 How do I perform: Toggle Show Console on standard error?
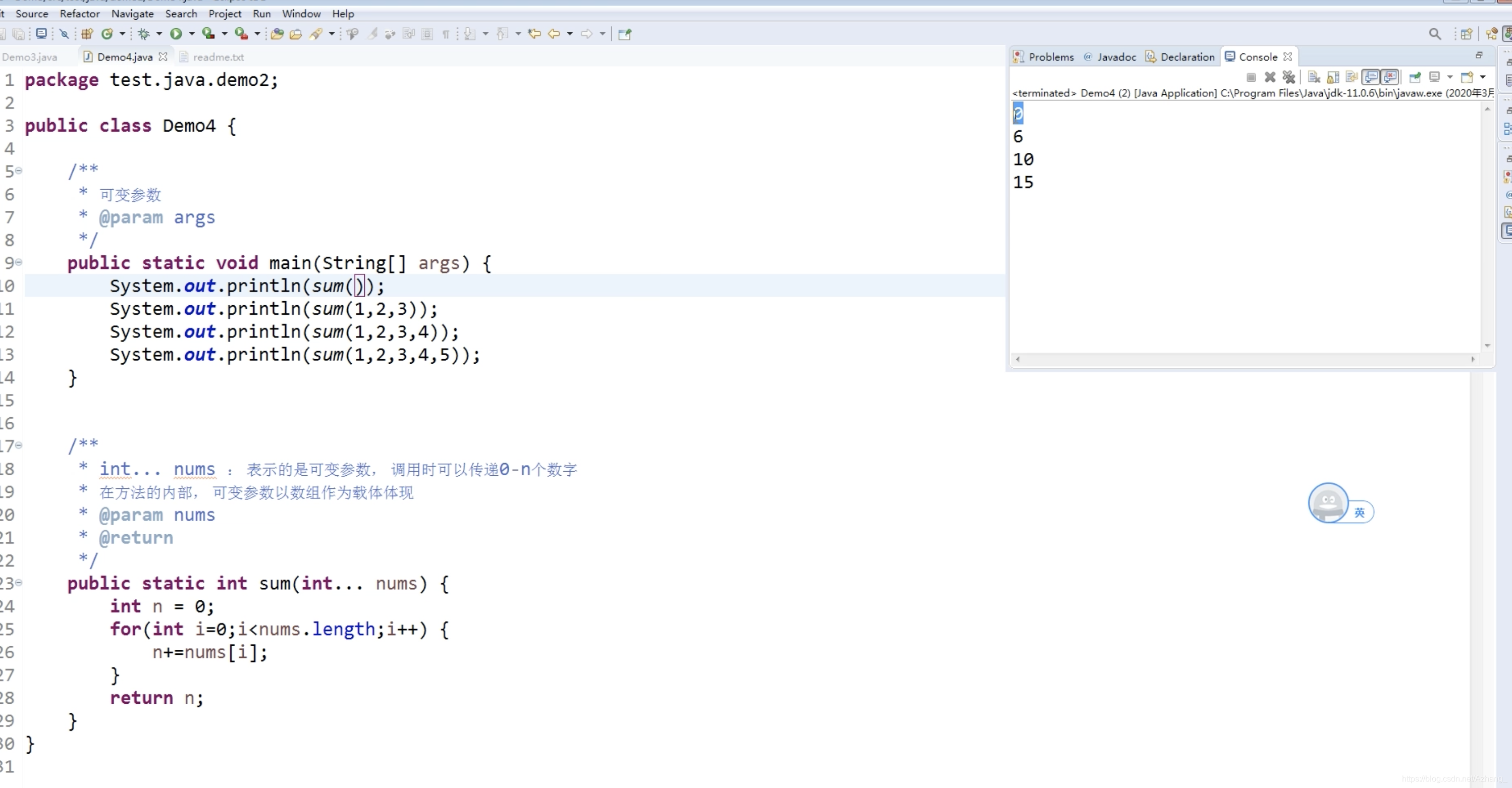coord(1390,77)
